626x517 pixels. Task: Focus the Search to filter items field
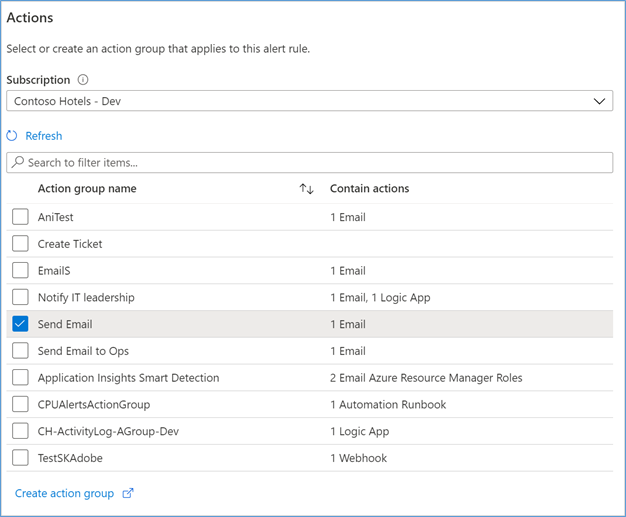click(310, 162)
